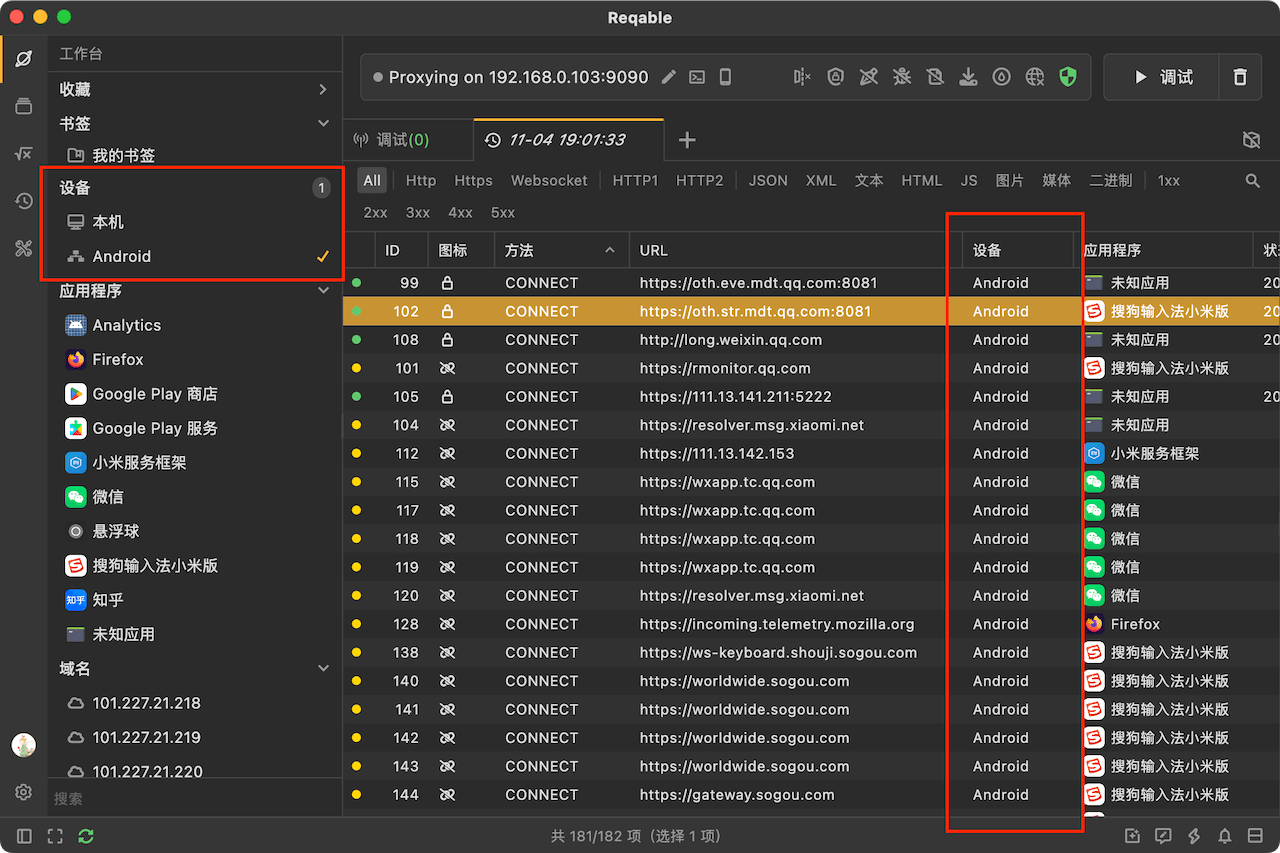Image resolution: width=1280 pixels, height=853 pixels.
Task: Select the 11-04 19:01:33 session tab
Action: click(x=567, y=140)
